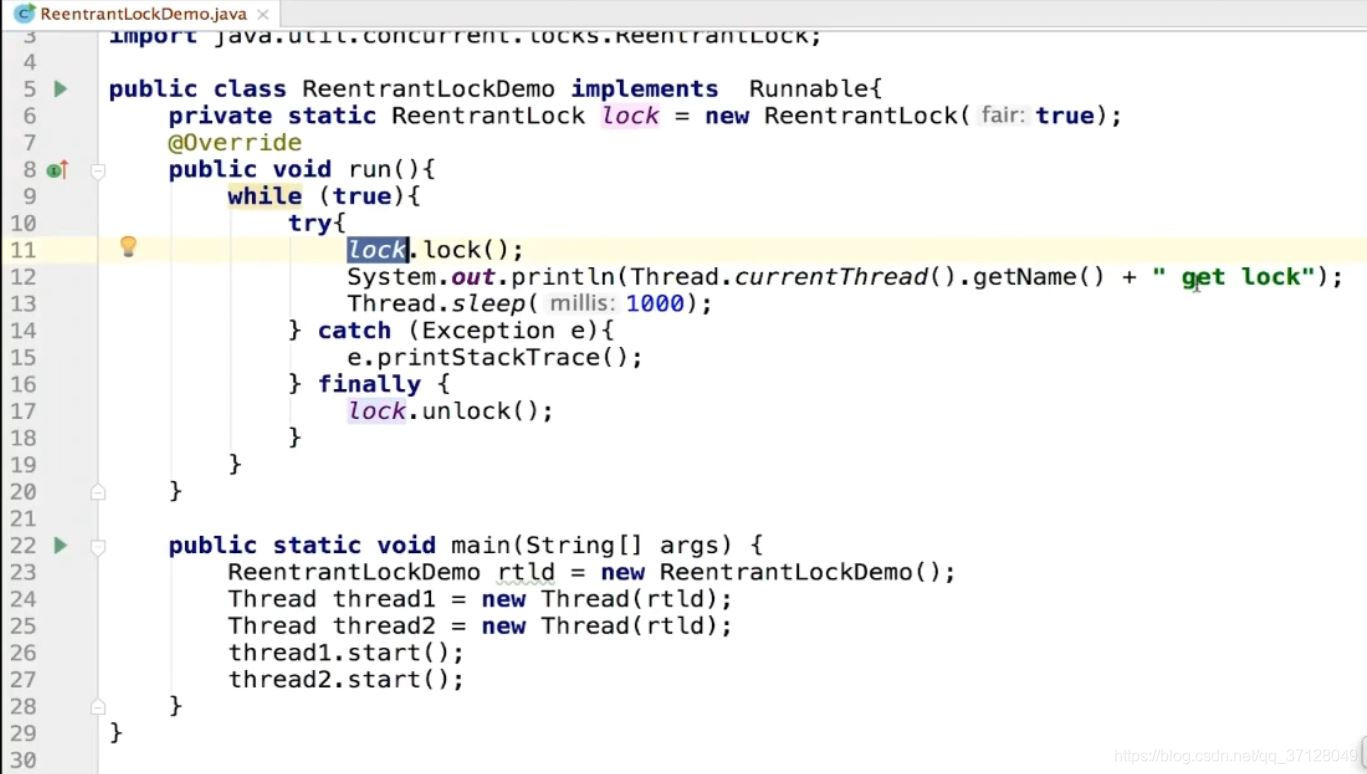
Task: Click 'thread1' variable declaration on line 24
Action: [384, 599]
